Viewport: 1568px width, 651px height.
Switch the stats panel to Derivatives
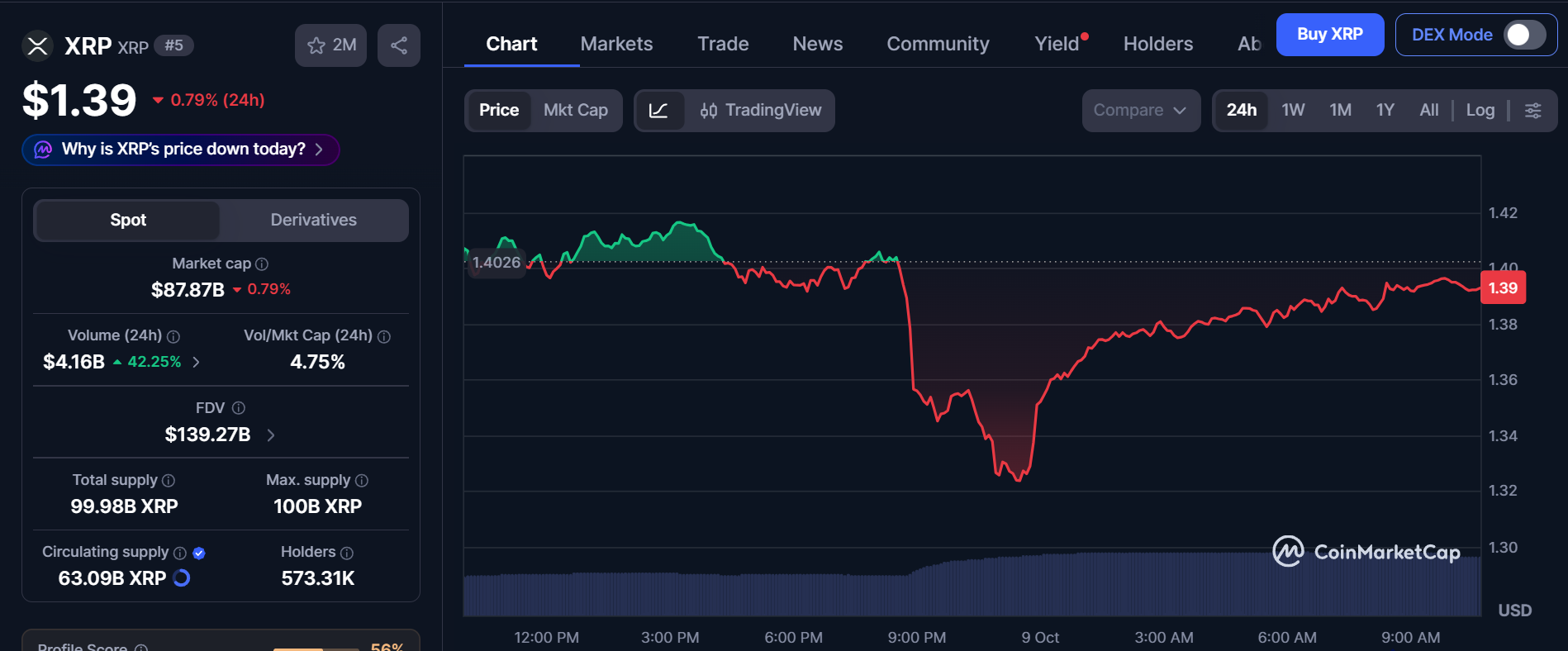coord(314,221)
